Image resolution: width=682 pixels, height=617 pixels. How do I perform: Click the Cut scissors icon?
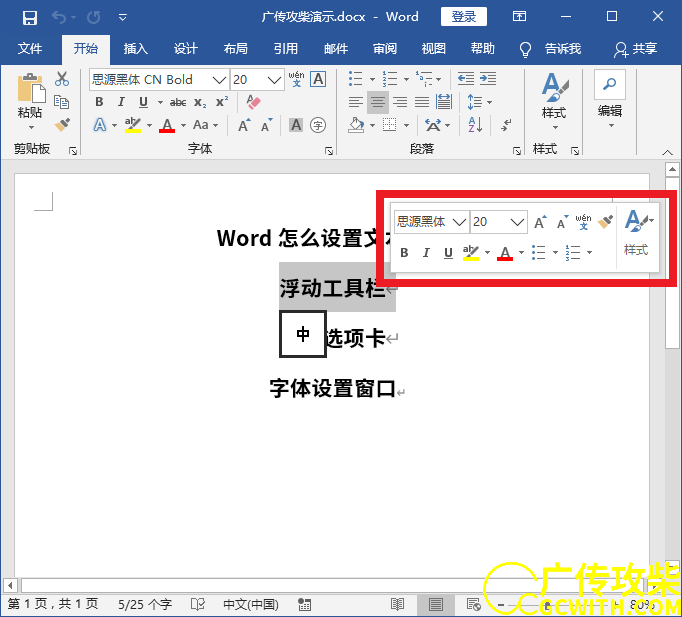click(62, 79)
